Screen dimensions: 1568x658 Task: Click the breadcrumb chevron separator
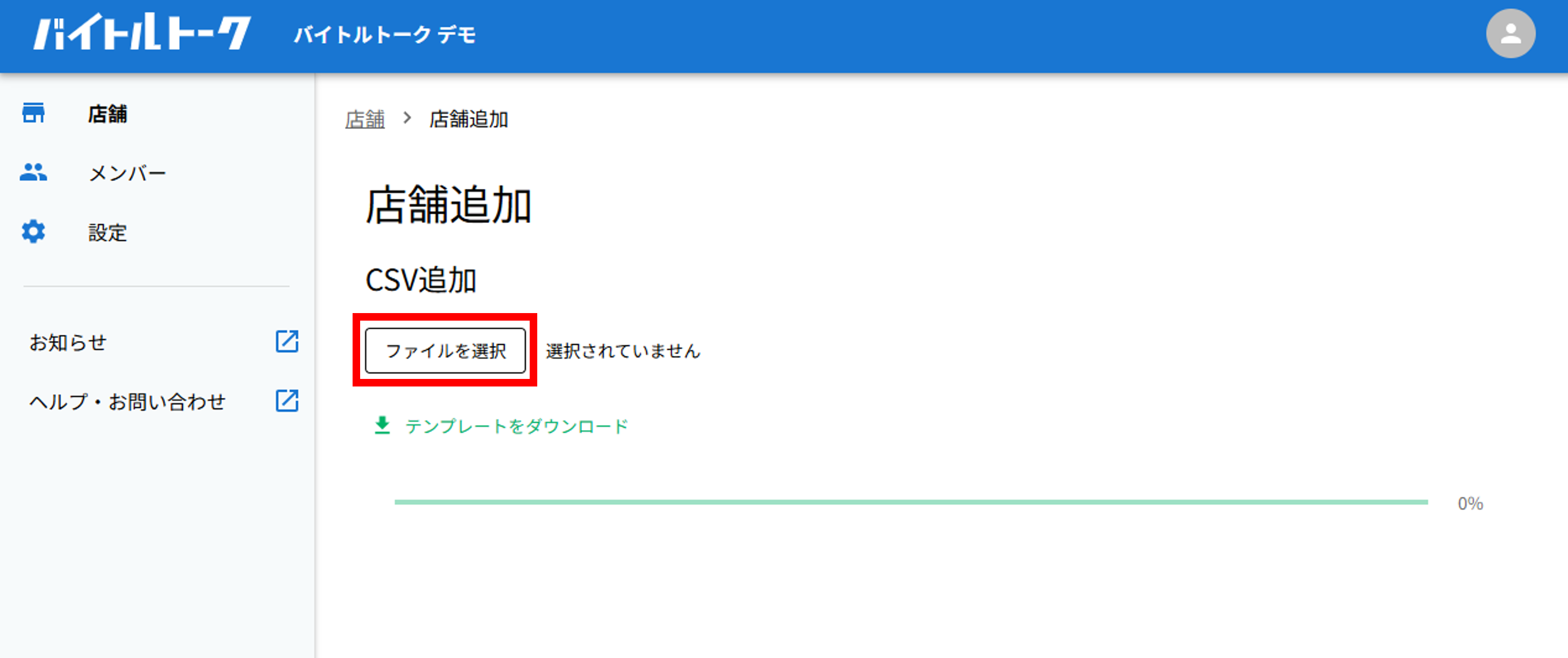(407, 118)
